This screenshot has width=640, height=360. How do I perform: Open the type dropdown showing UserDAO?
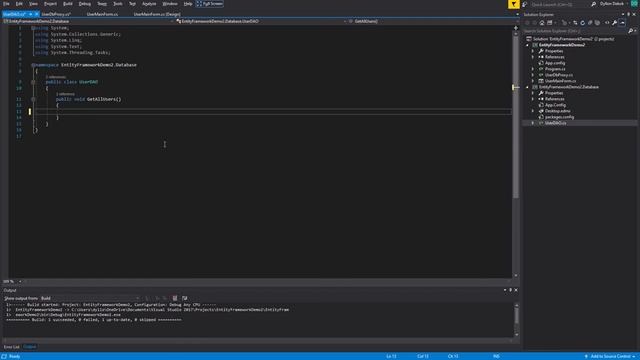(x=261, y=21)
